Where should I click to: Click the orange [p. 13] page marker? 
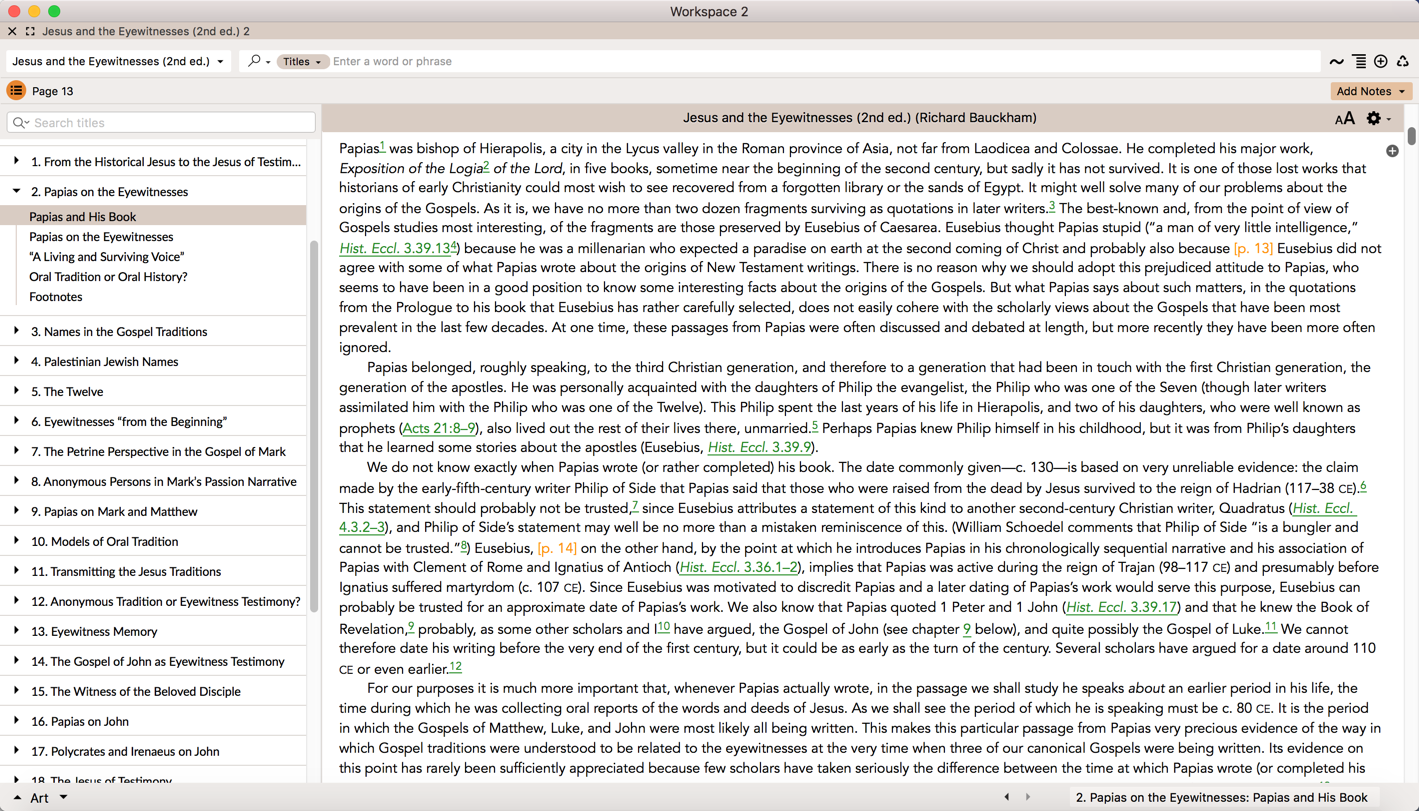pyautogui.click(x=1253, y=248)
